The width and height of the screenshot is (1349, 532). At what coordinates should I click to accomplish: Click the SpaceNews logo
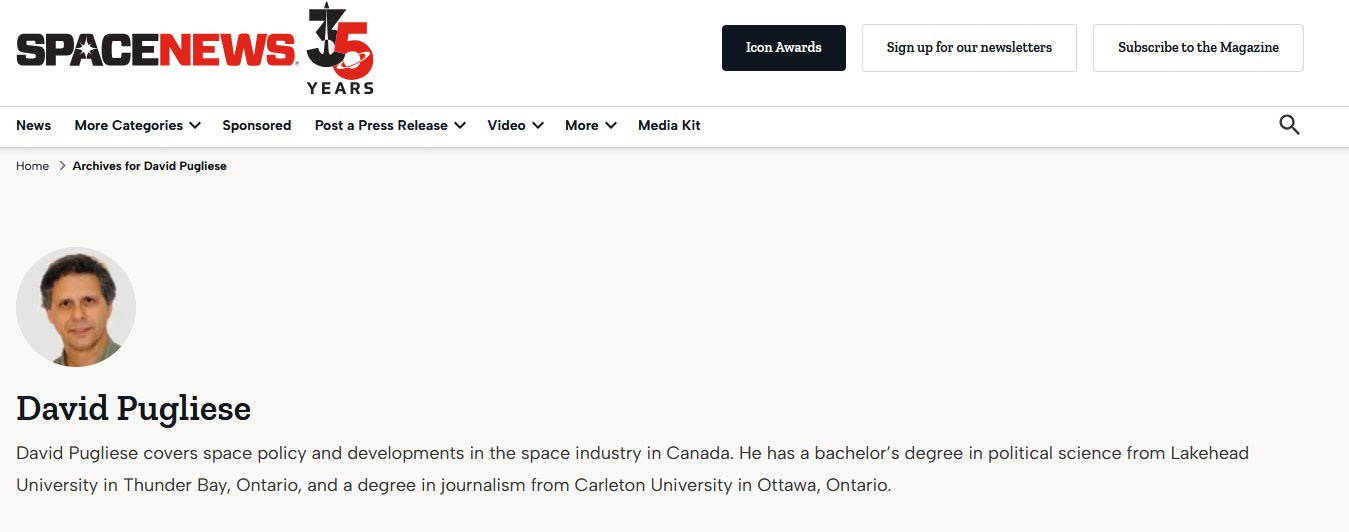click(156, 49)
